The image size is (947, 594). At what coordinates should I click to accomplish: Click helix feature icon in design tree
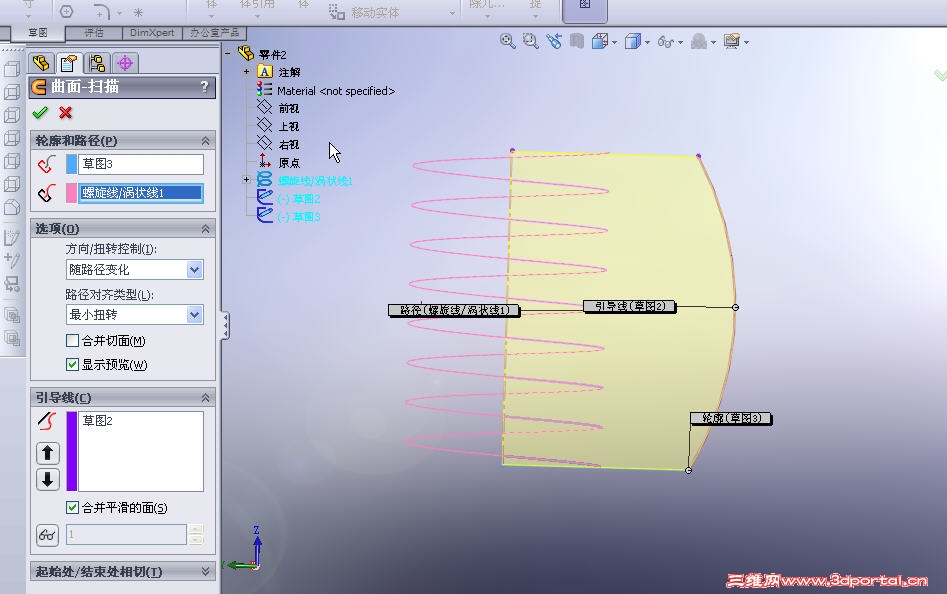click(265, 179)
